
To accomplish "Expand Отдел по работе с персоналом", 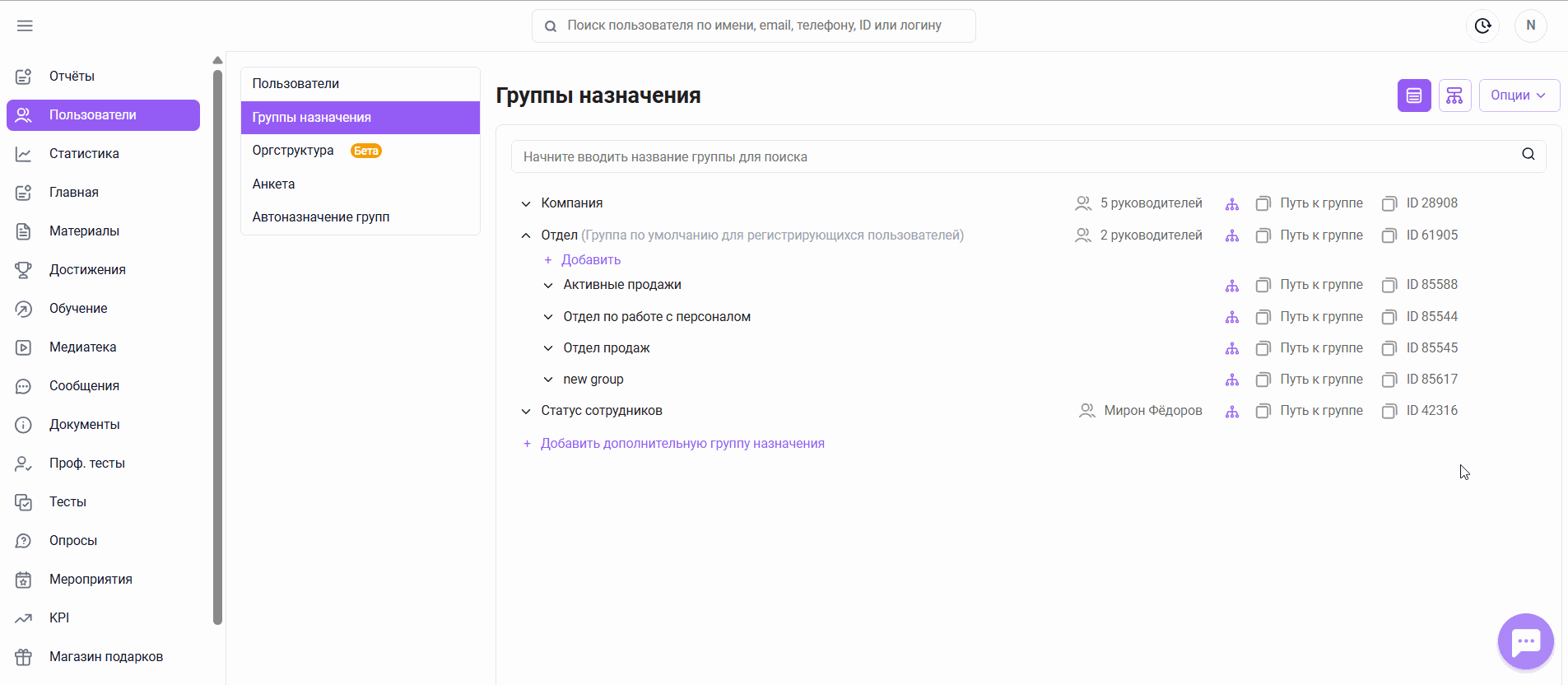I will 548,317.
